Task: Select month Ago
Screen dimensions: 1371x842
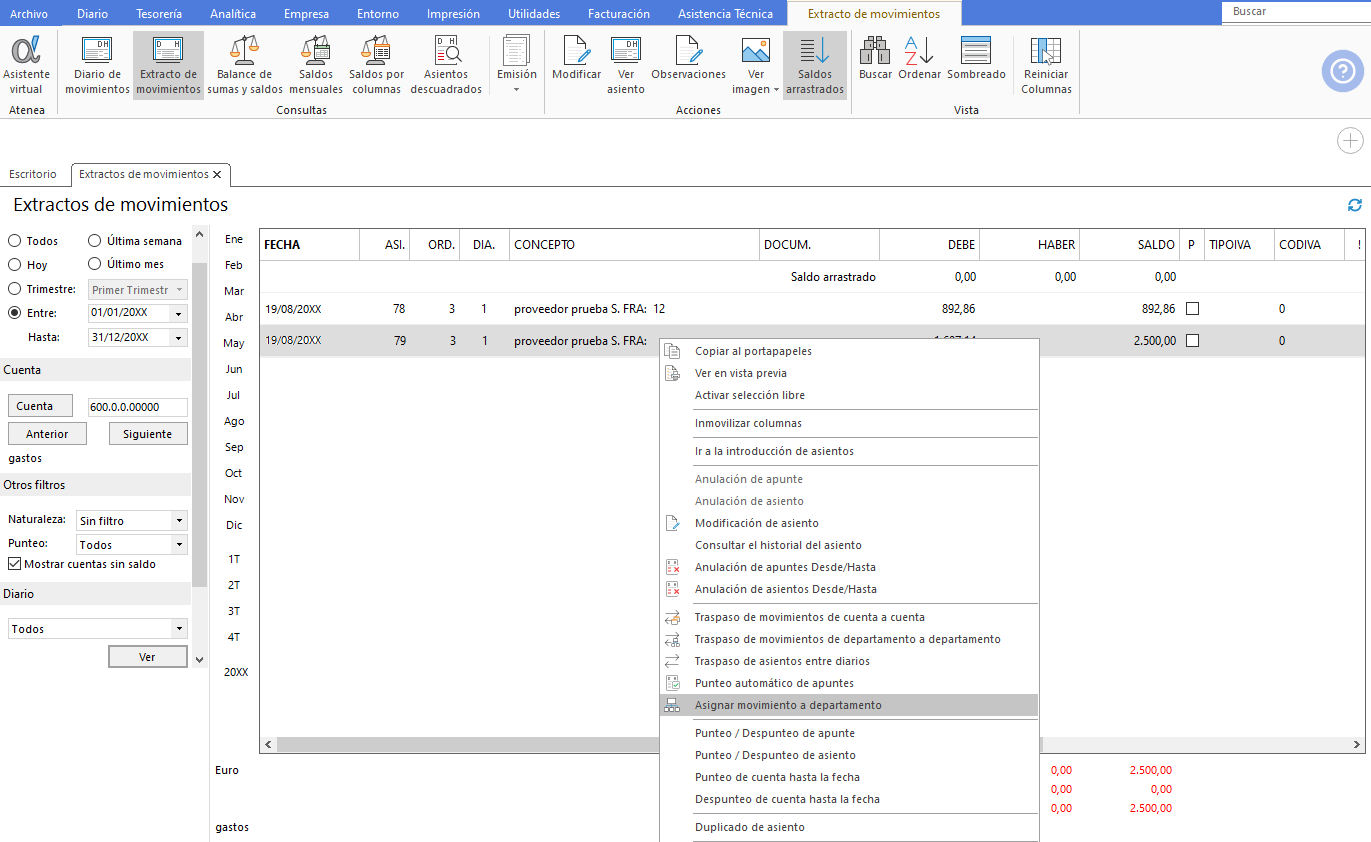Action: pos(234,421)
